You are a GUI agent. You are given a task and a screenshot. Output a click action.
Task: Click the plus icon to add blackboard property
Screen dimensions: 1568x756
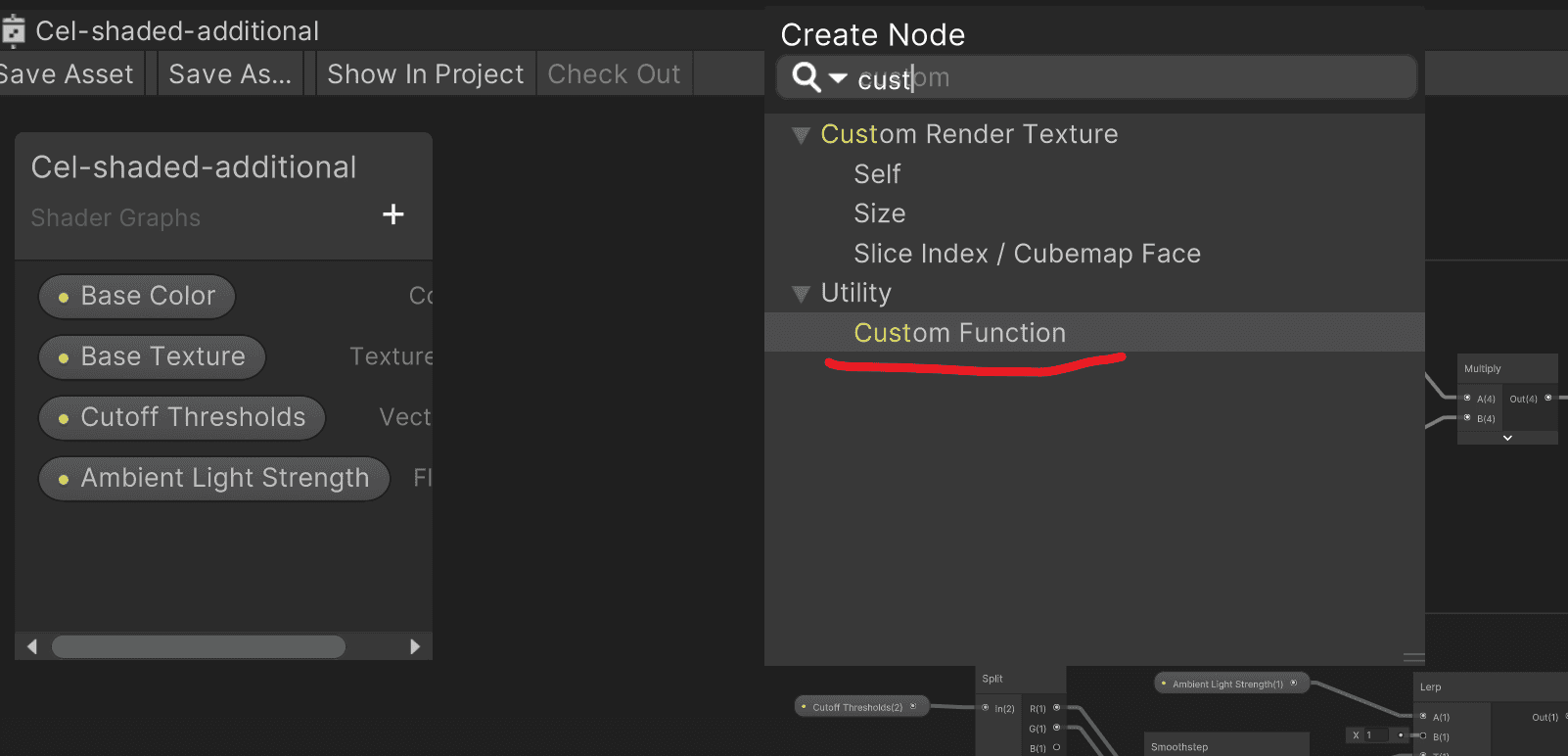pos(393,214)
